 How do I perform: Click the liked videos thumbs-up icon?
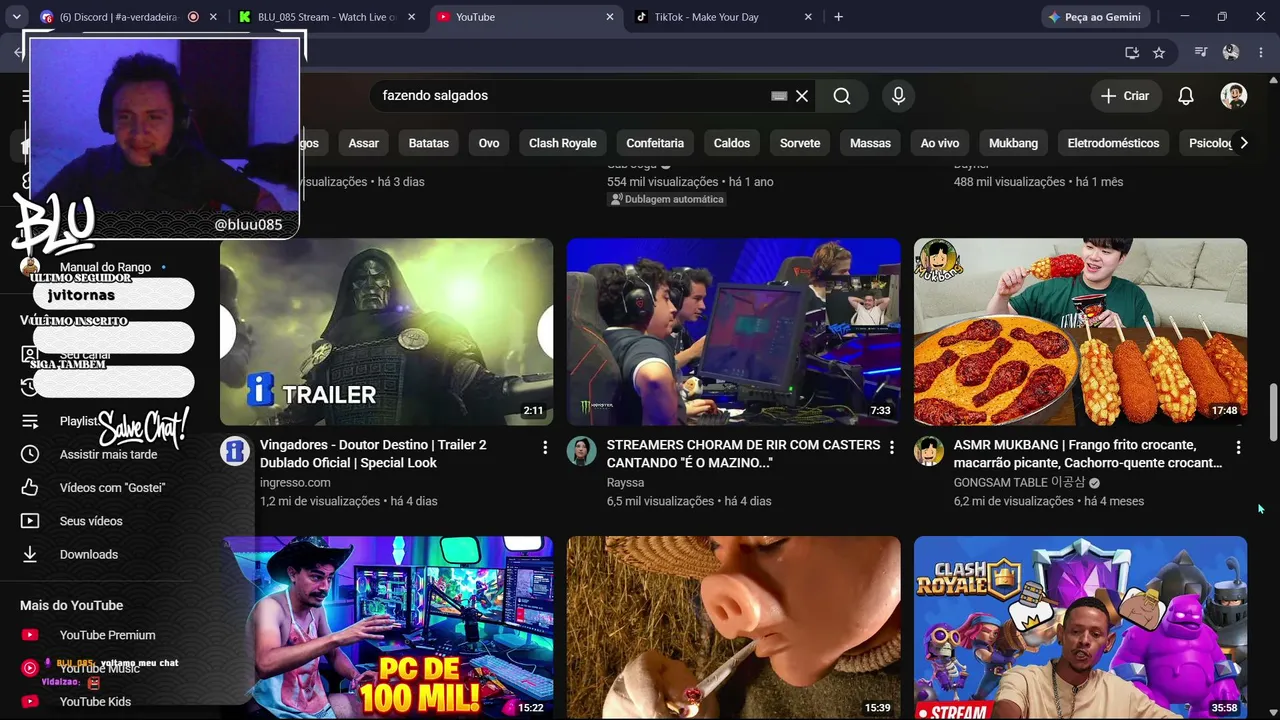[x=30, y=488]
